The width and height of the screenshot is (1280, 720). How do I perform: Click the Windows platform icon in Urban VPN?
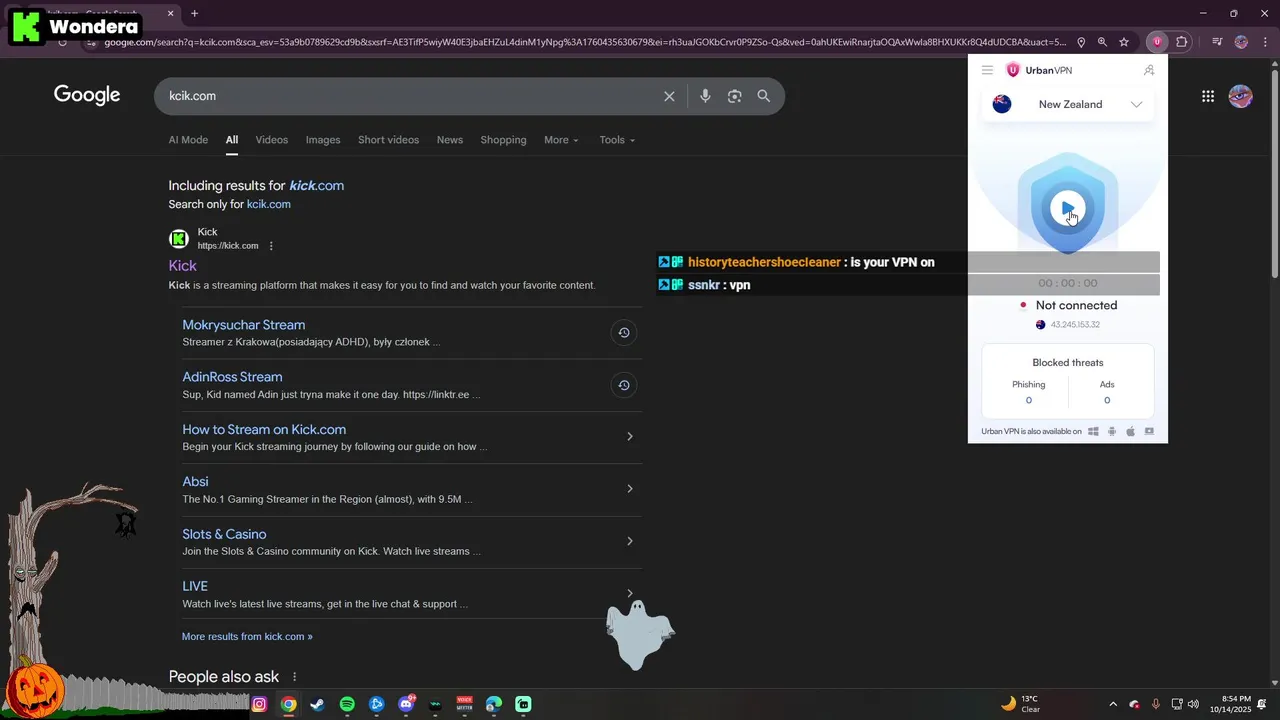(1093, 432)
